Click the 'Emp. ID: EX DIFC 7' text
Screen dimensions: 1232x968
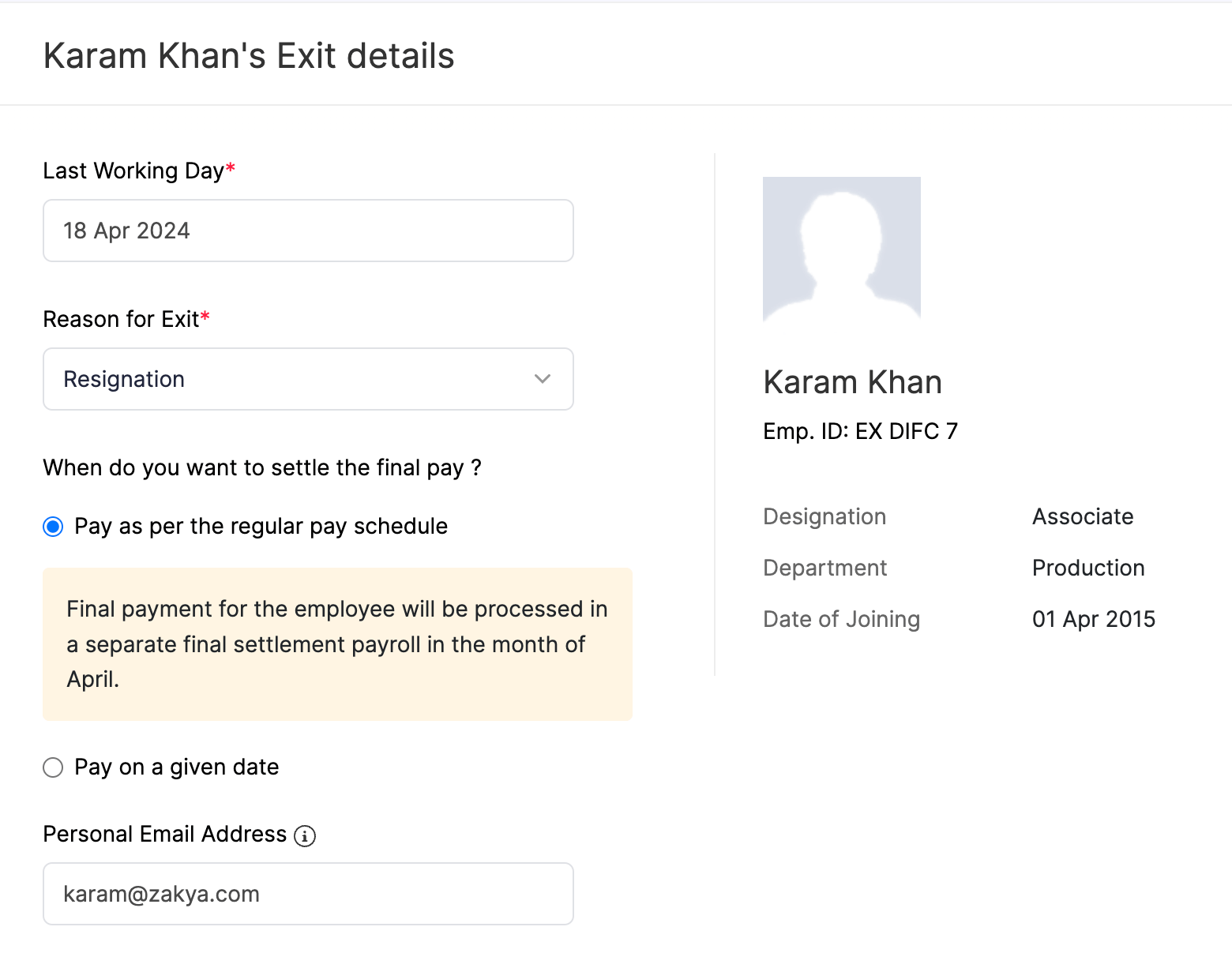click(x=860, y=431)
